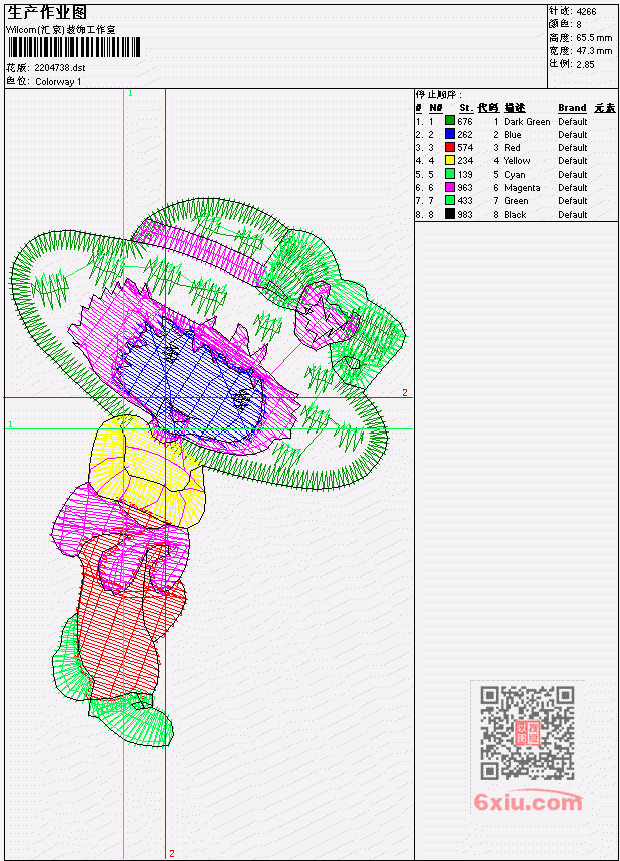The image size is (620, 861).
Task: Select the Red description text
Action: (x=512, y=148)
